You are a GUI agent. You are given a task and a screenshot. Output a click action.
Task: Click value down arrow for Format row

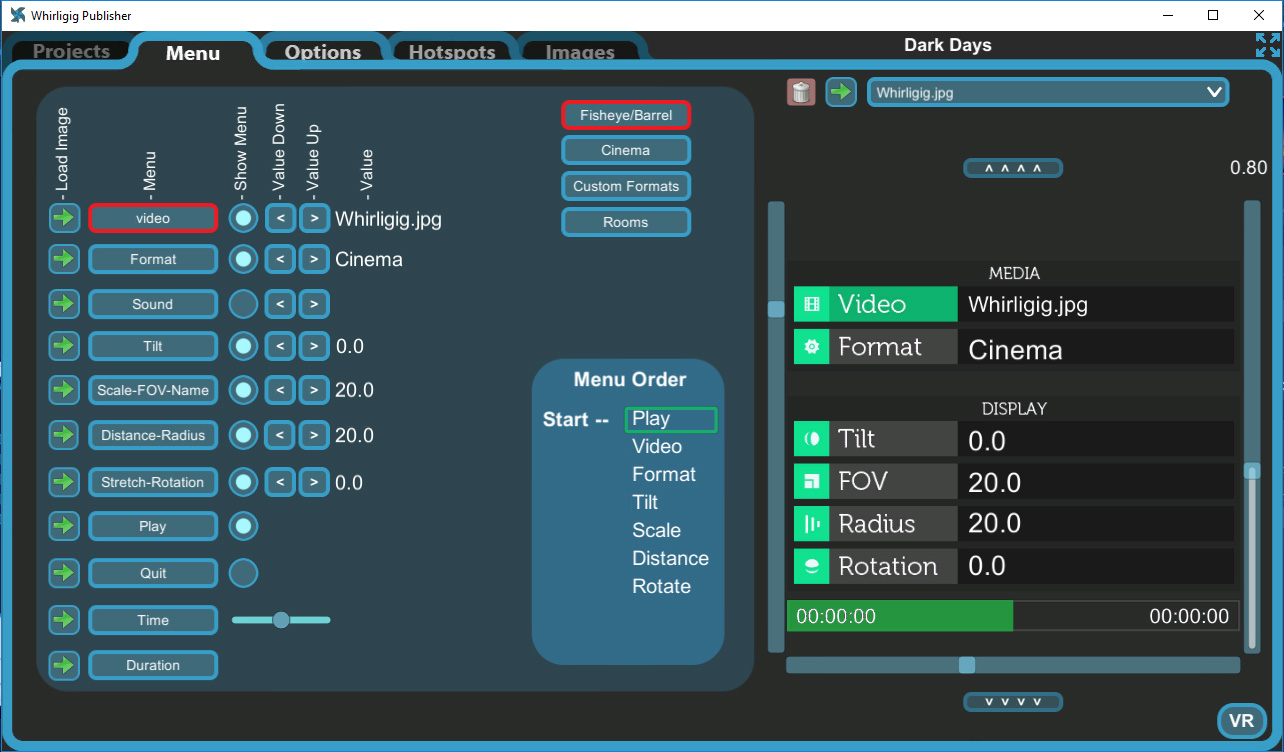tap(281, 259)
